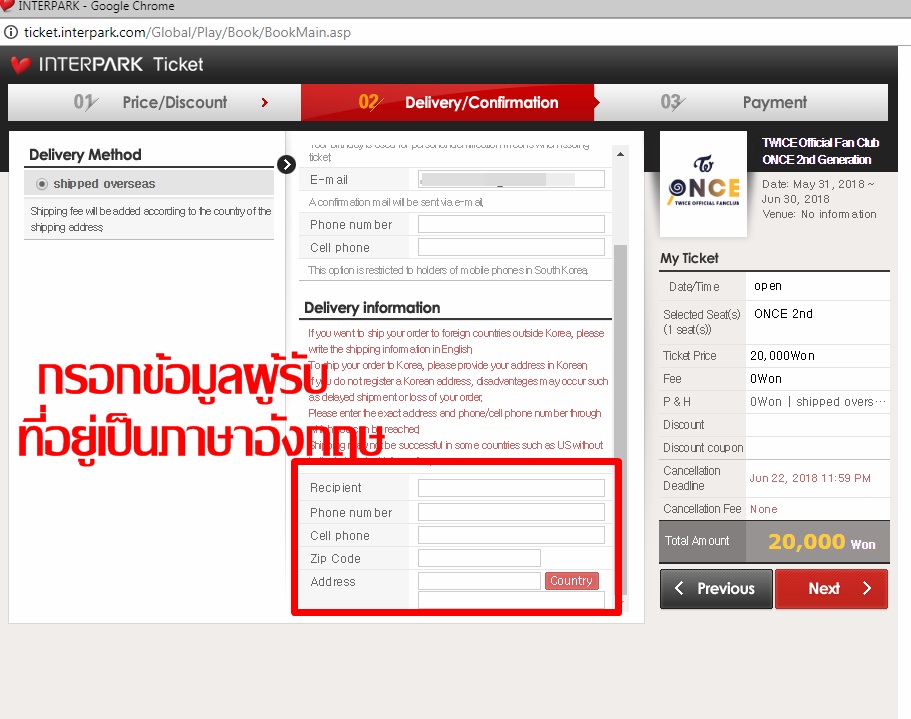Click the Jun 22, 2018 11:59 PM cancellation deadline

tap(810, 478)
